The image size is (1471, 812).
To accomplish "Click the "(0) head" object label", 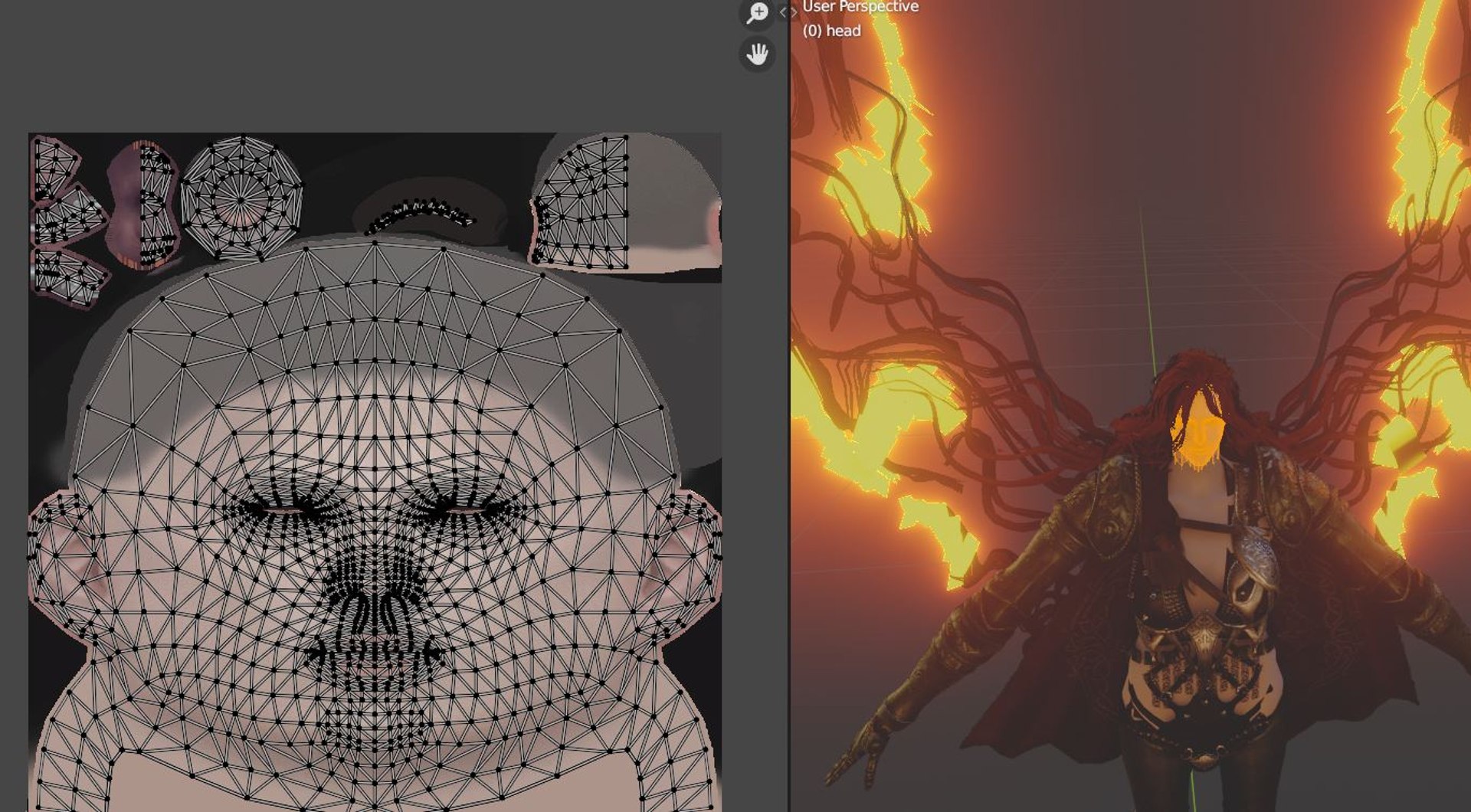I will [x=831, y=31].
